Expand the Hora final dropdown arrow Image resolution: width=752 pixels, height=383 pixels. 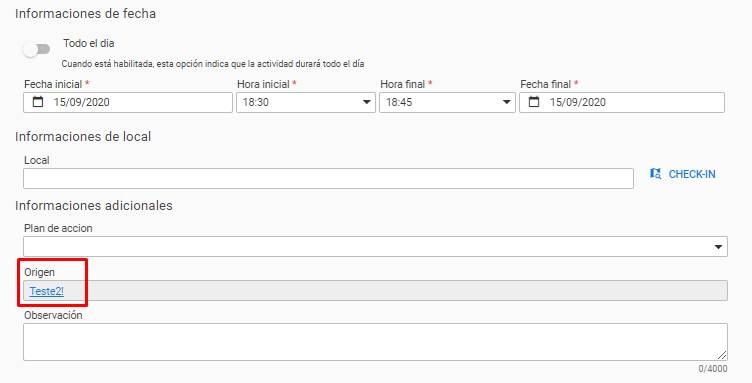(506, 102)
